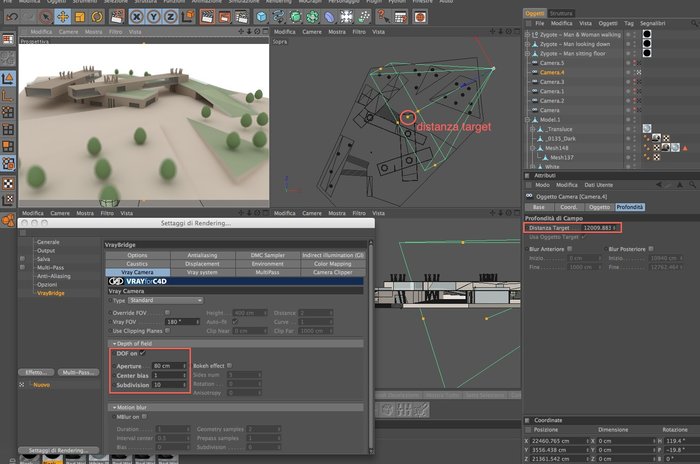Open the blue deformer objects icon
700x464 pixels.
click(329, 17)
